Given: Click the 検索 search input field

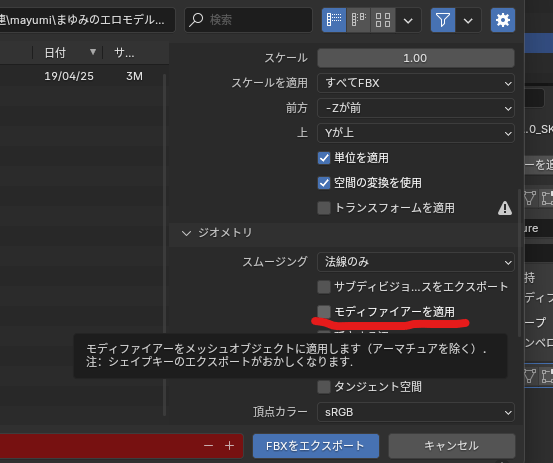Looking at the screenshot, I should pos(248,20).
